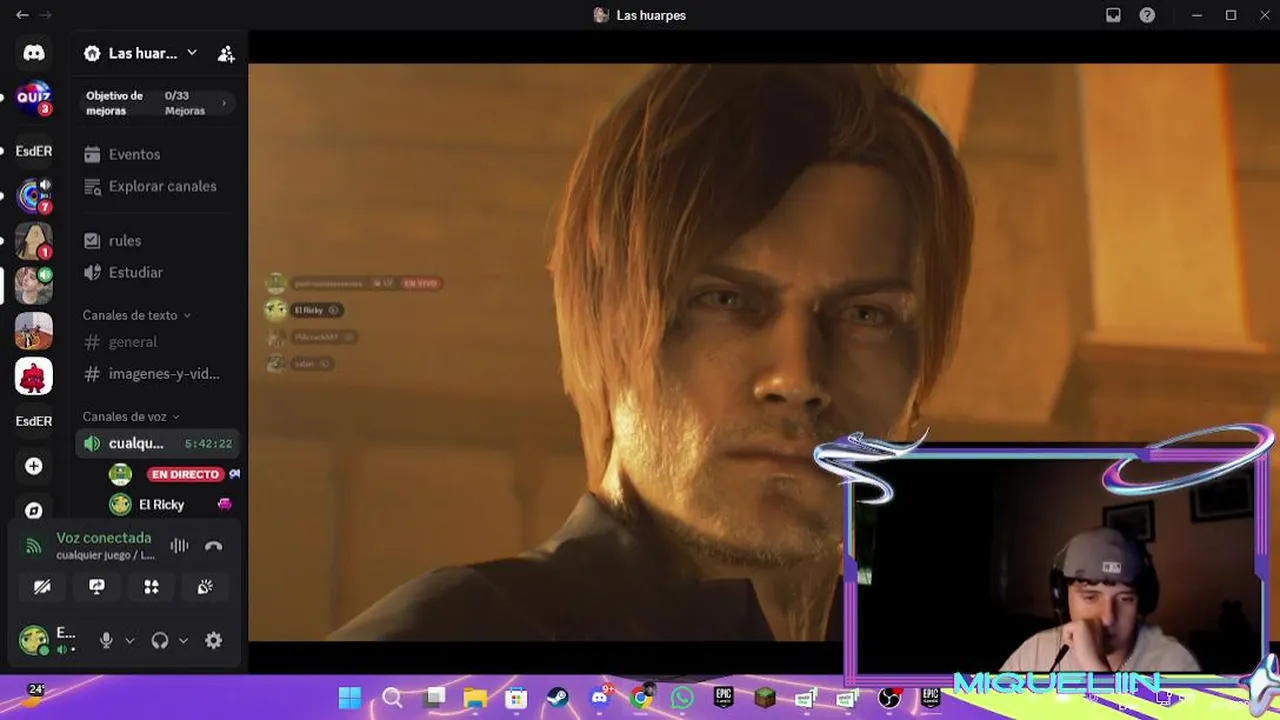The width and height of the screenshot is (1280, 720).
Task: Open Windows Start menu
Action: pyautogui.click(x=350, y=697)
